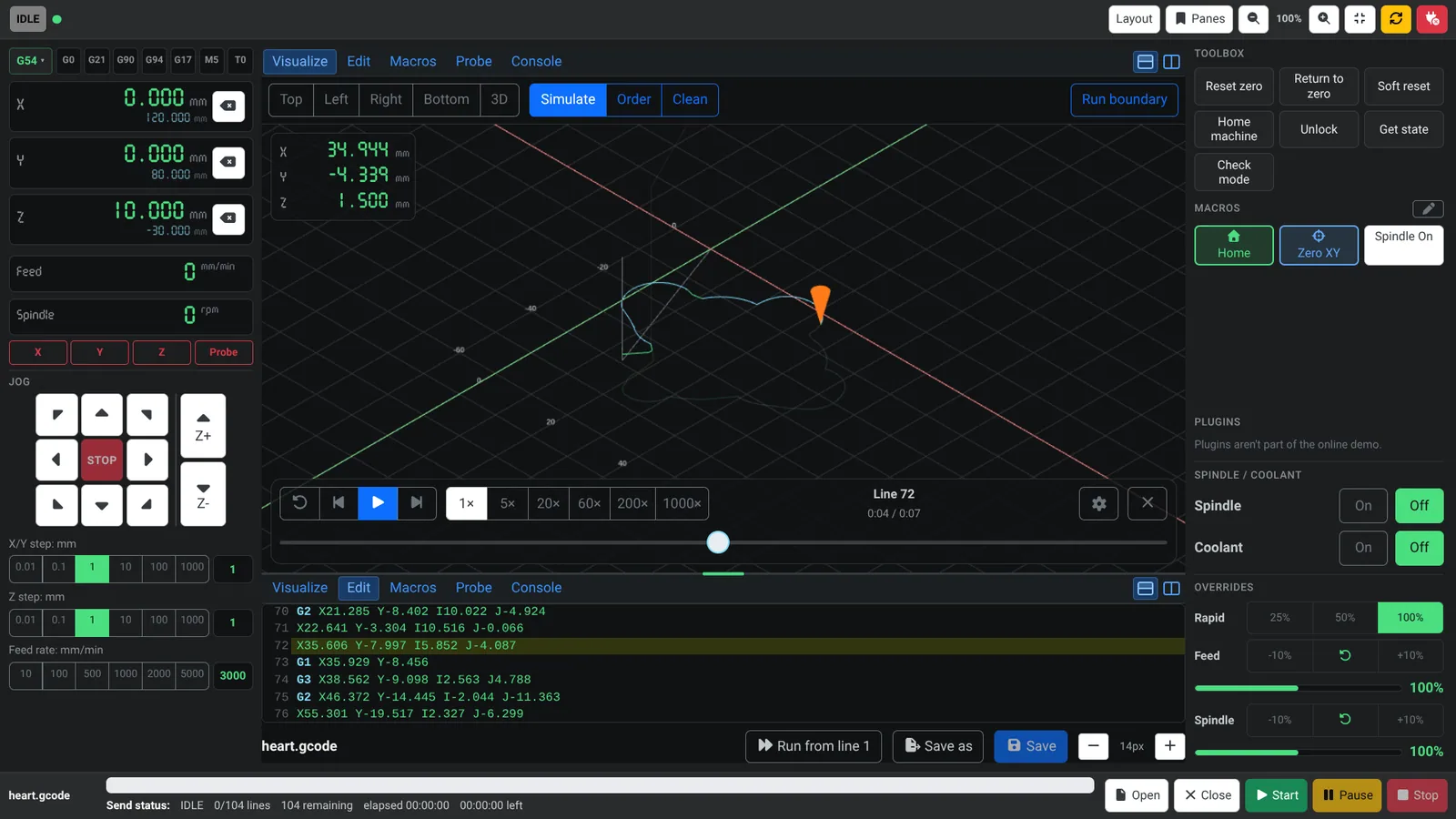Restart simulation with the rewind icon
This screenshot has height=819, width=1456.
point(299,503)
